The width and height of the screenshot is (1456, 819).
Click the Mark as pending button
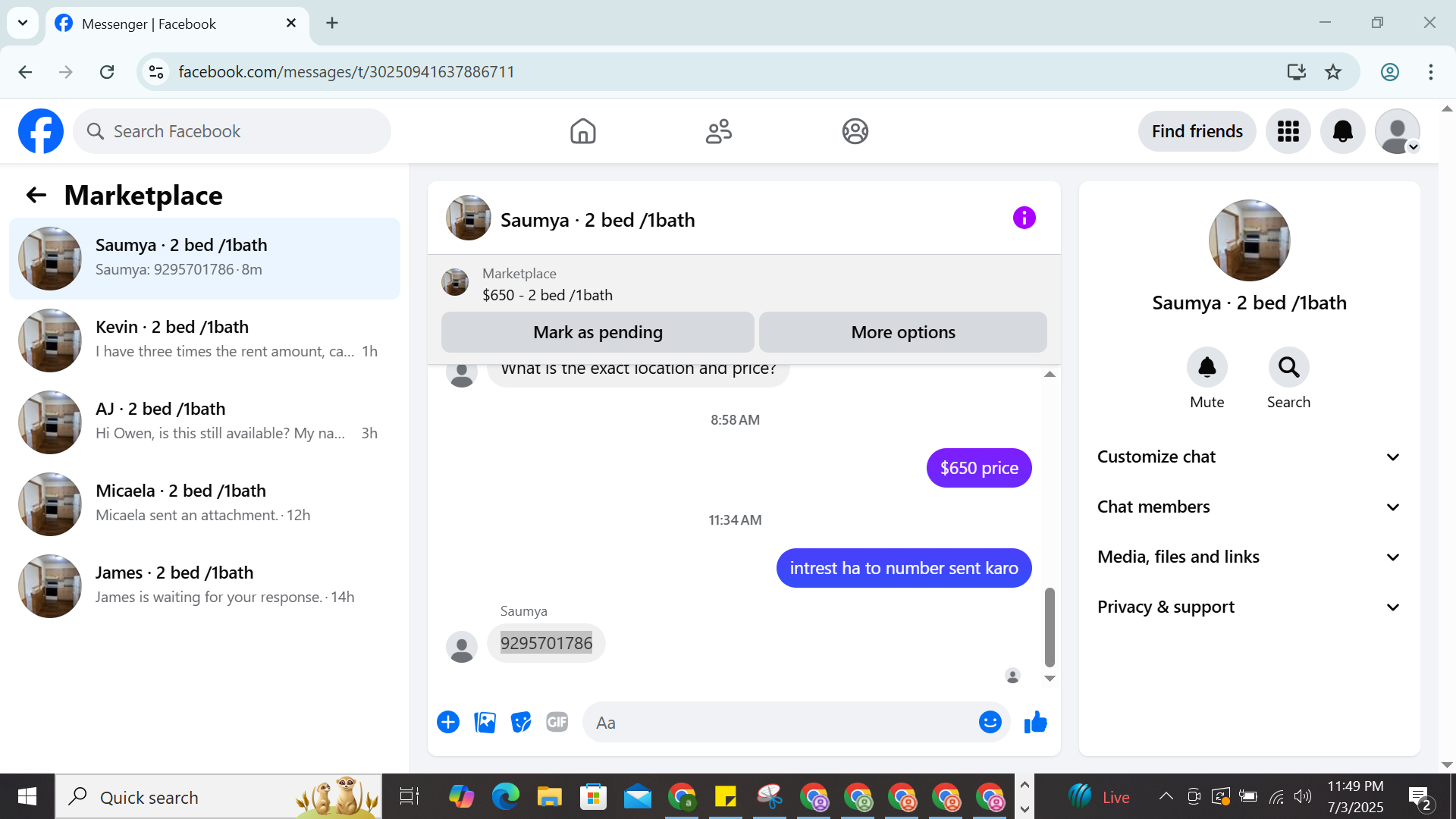point(598,332)
